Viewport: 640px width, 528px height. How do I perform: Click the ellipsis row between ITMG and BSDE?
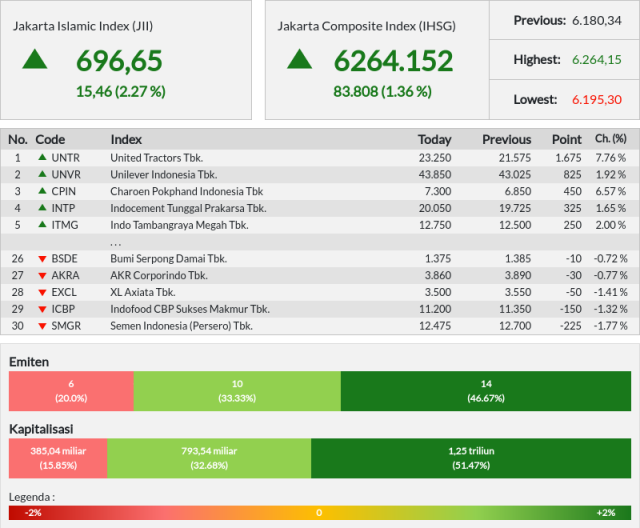tap(320, 242)
